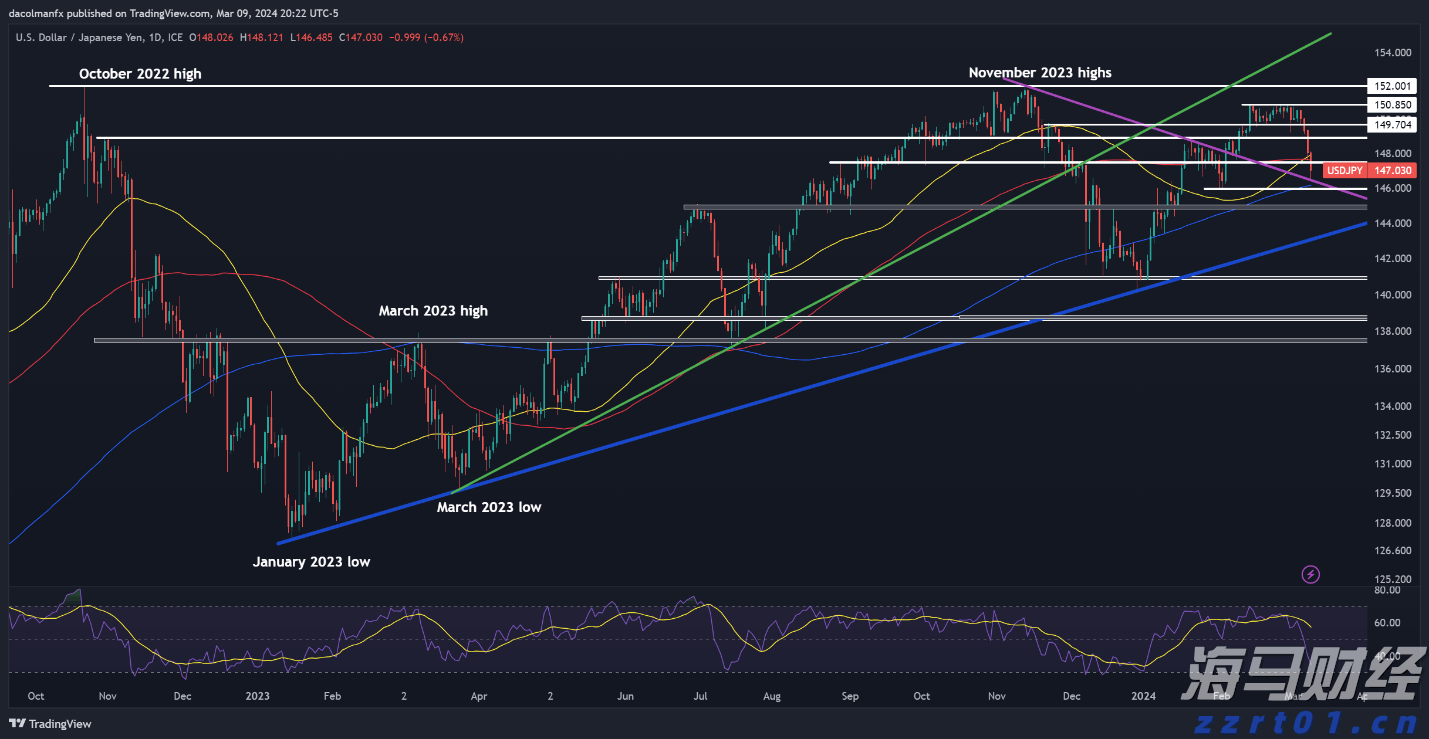
Task: Click the "March 2023 low" text label
Action: click(x=488, y=507)
